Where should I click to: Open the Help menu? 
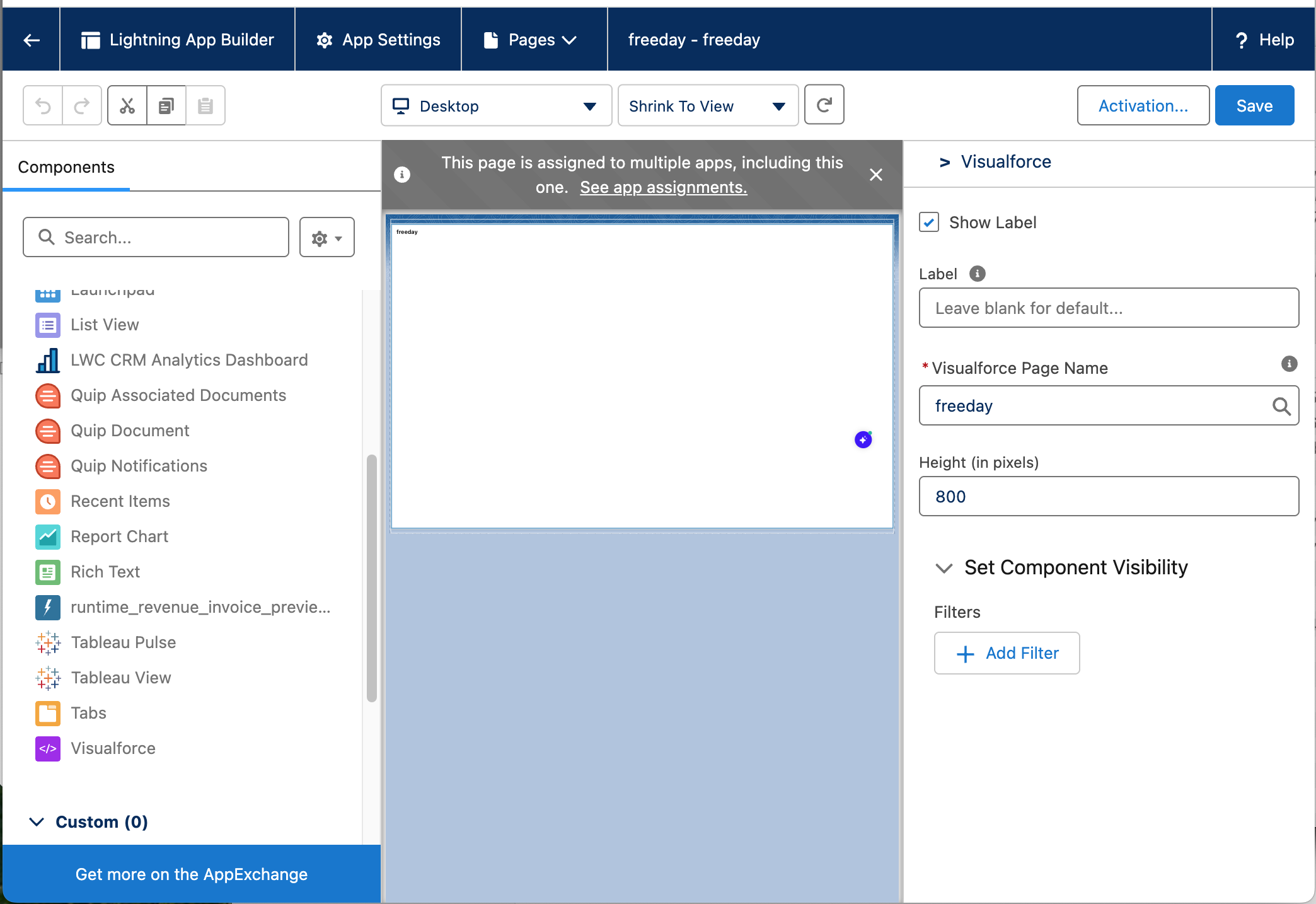[x=1264, y=40]
